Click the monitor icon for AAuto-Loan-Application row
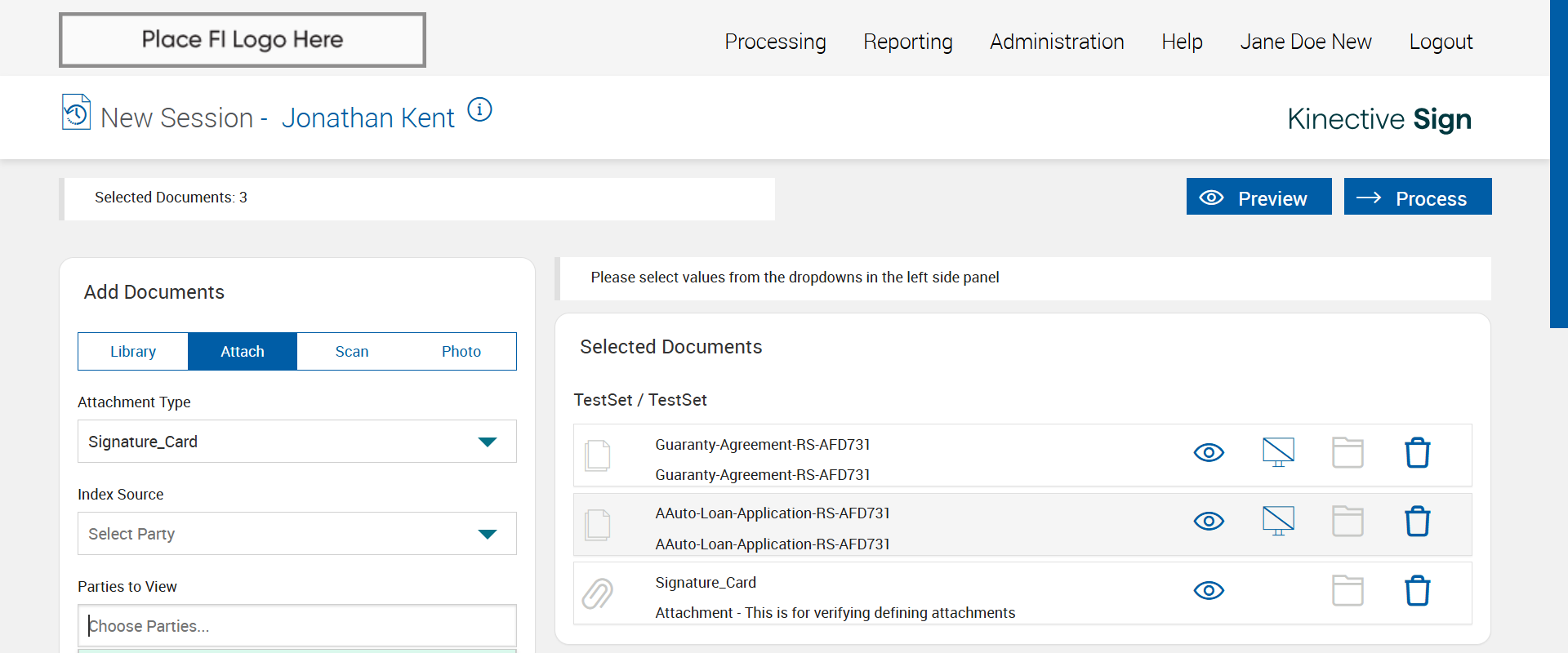Image resolution: width=1568 pixels, height=653 pixels. coord(1278,520)
